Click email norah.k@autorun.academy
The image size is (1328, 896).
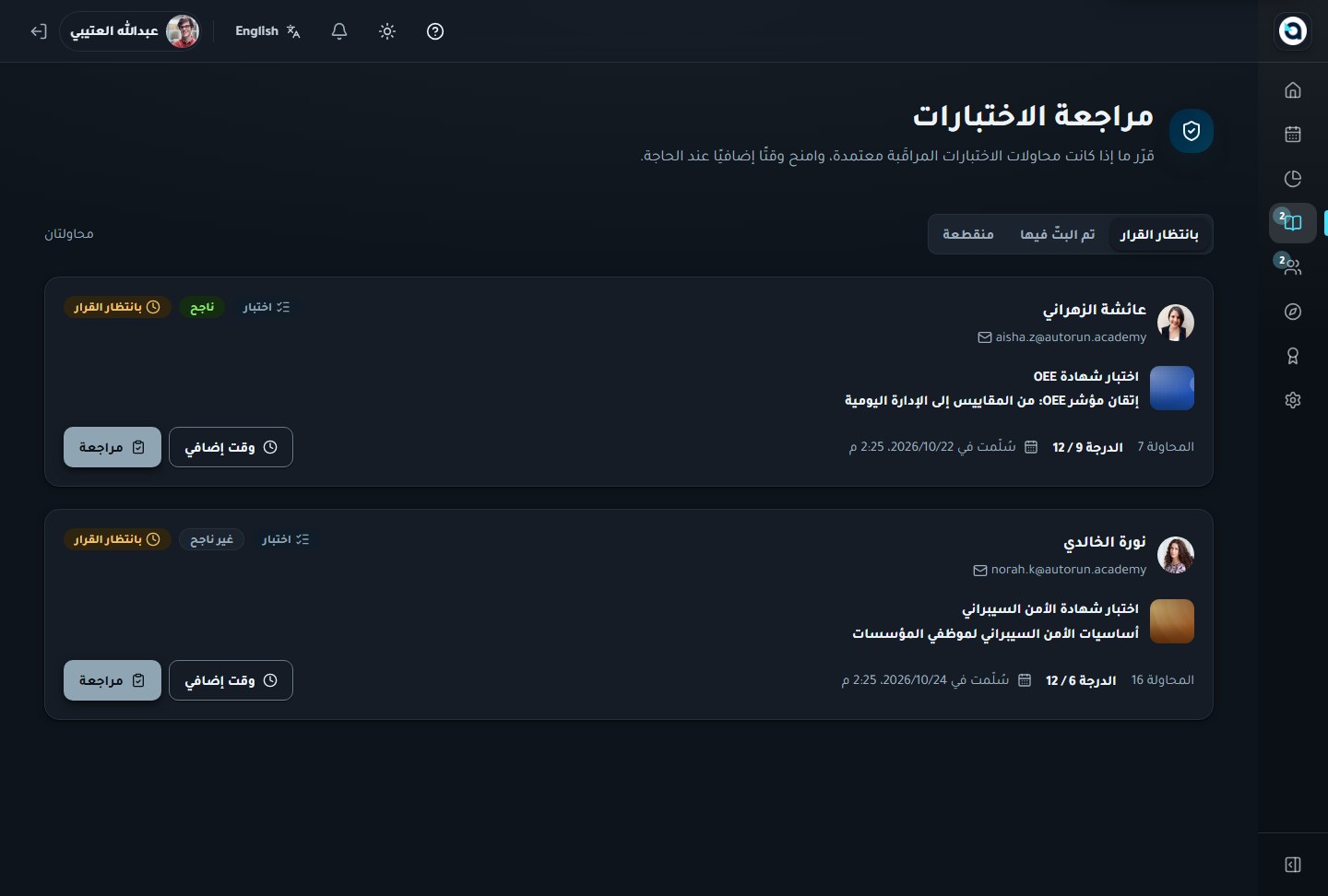[1060, 570]
